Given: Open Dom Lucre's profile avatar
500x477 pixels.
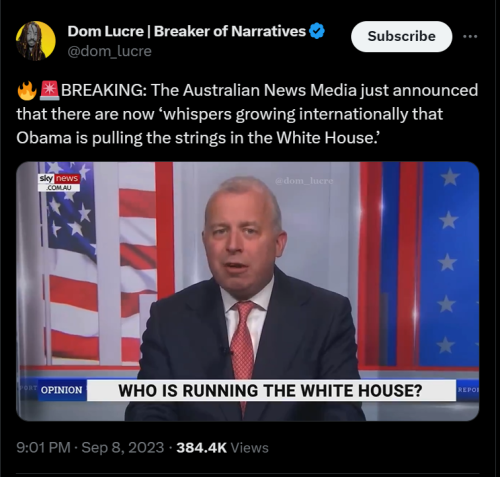Looking at the screenshot, I should pyautogui.click(x=36, y=41).
